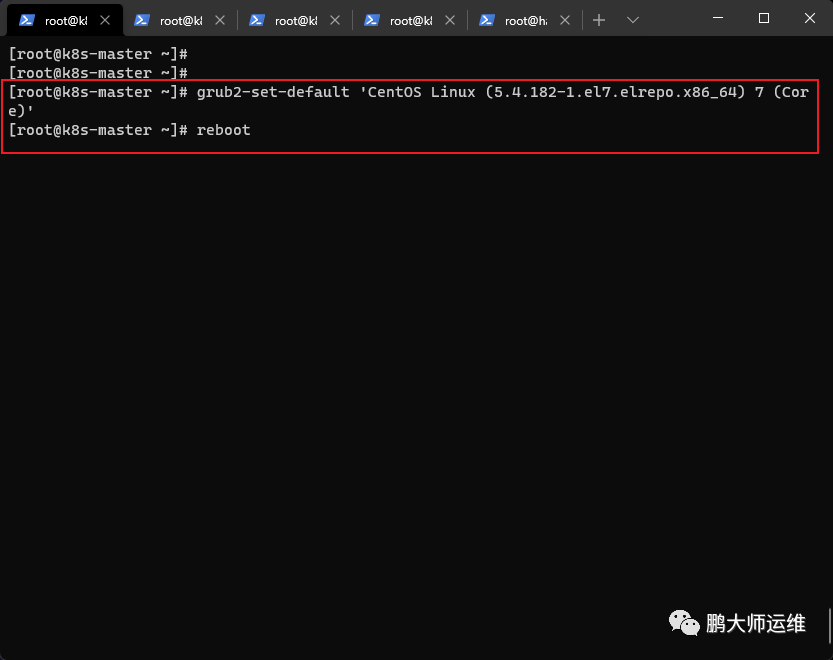This screenshot has height=660, width=833.
Task: Click the PowerShell icon on fifth tab
Action: click(x=487, y=20)
